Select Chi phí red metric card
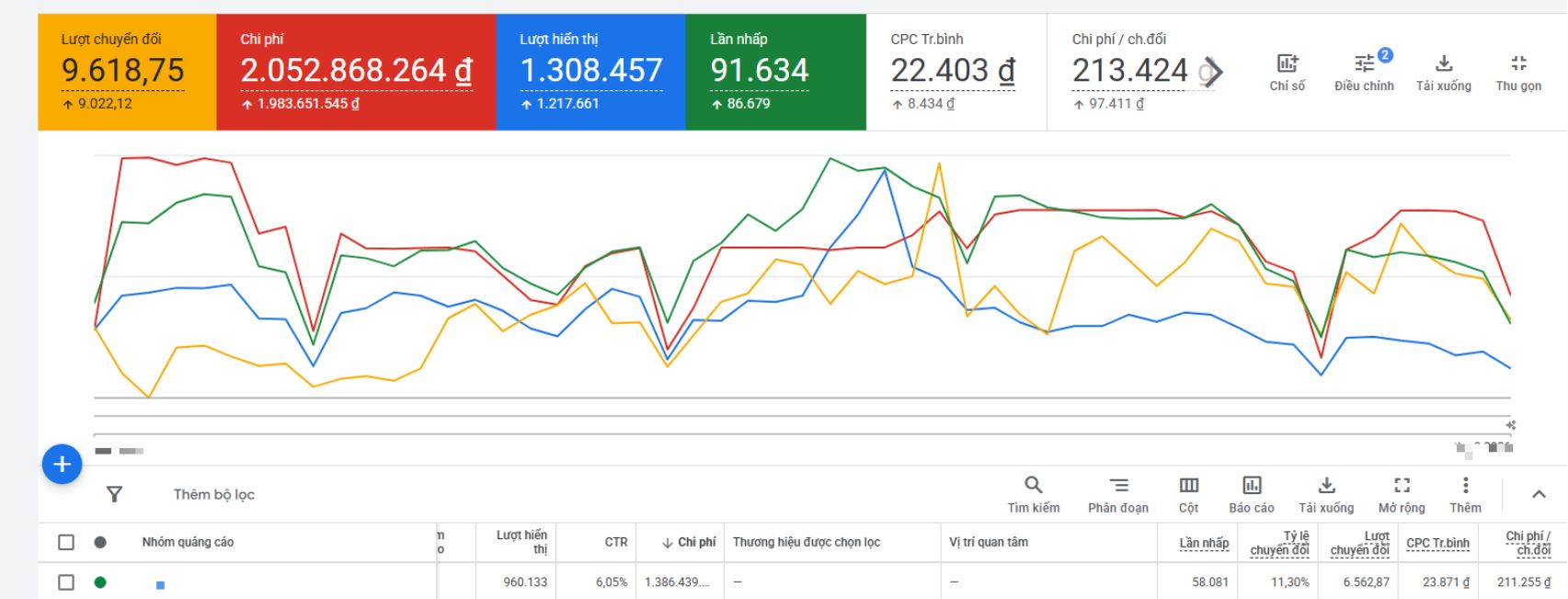 (356, 72)
